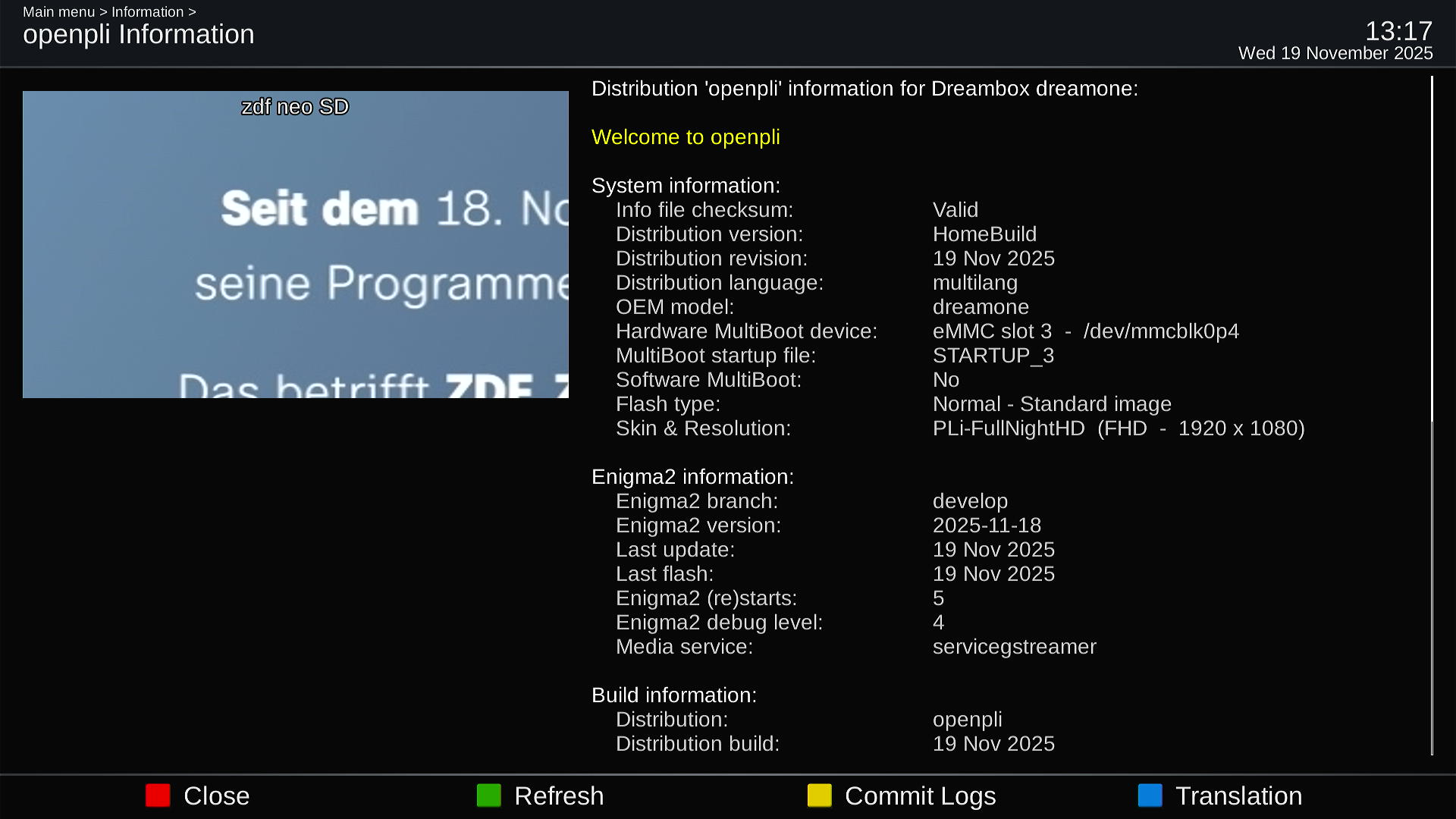
Task: Open the Translation text button
Action: tap(1238, 795)
